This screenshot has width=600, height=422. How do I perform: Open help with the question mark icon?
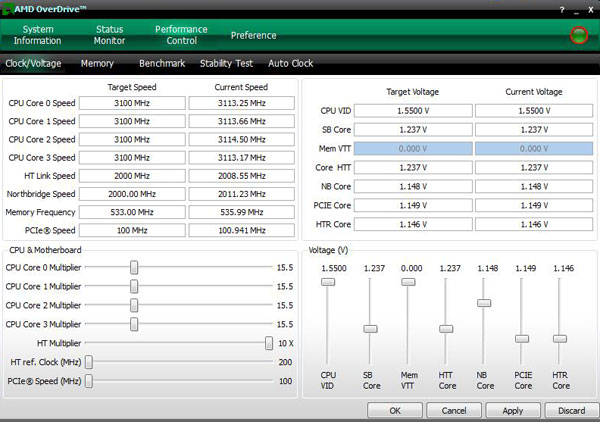[562, 10]
